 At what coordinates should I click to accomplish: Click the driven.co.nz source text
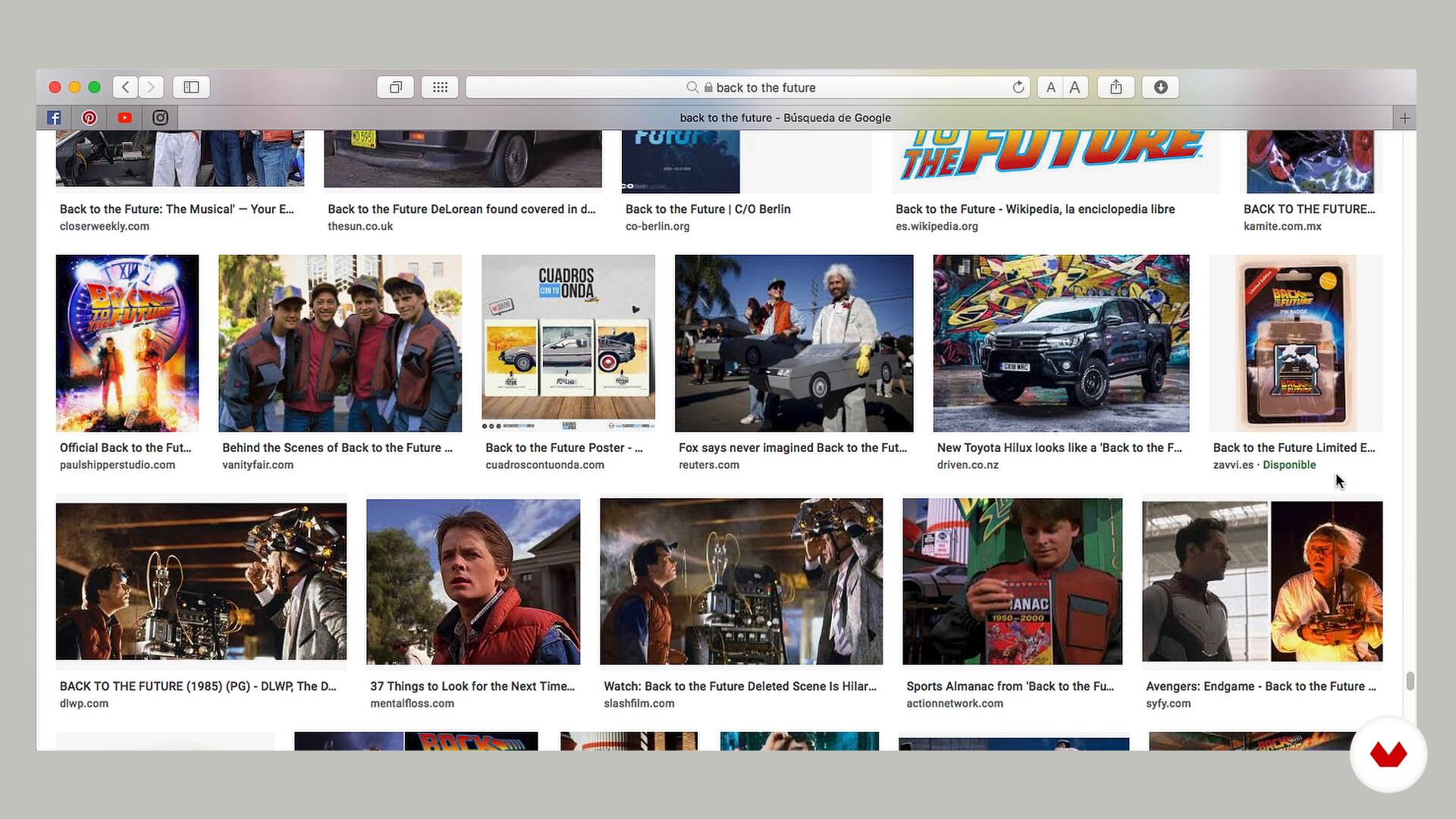pos(968,465)
